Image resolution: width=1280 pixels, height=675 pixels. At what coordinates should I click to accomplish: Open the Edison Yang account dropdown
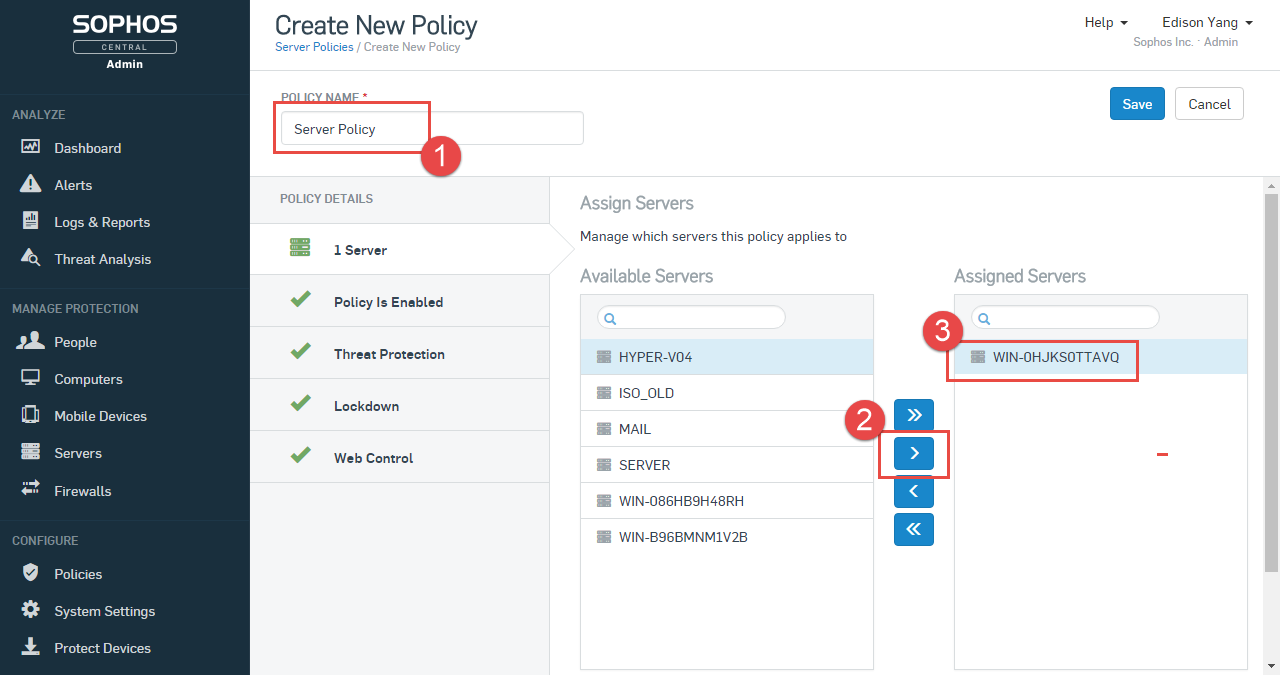coord(1207,22)
